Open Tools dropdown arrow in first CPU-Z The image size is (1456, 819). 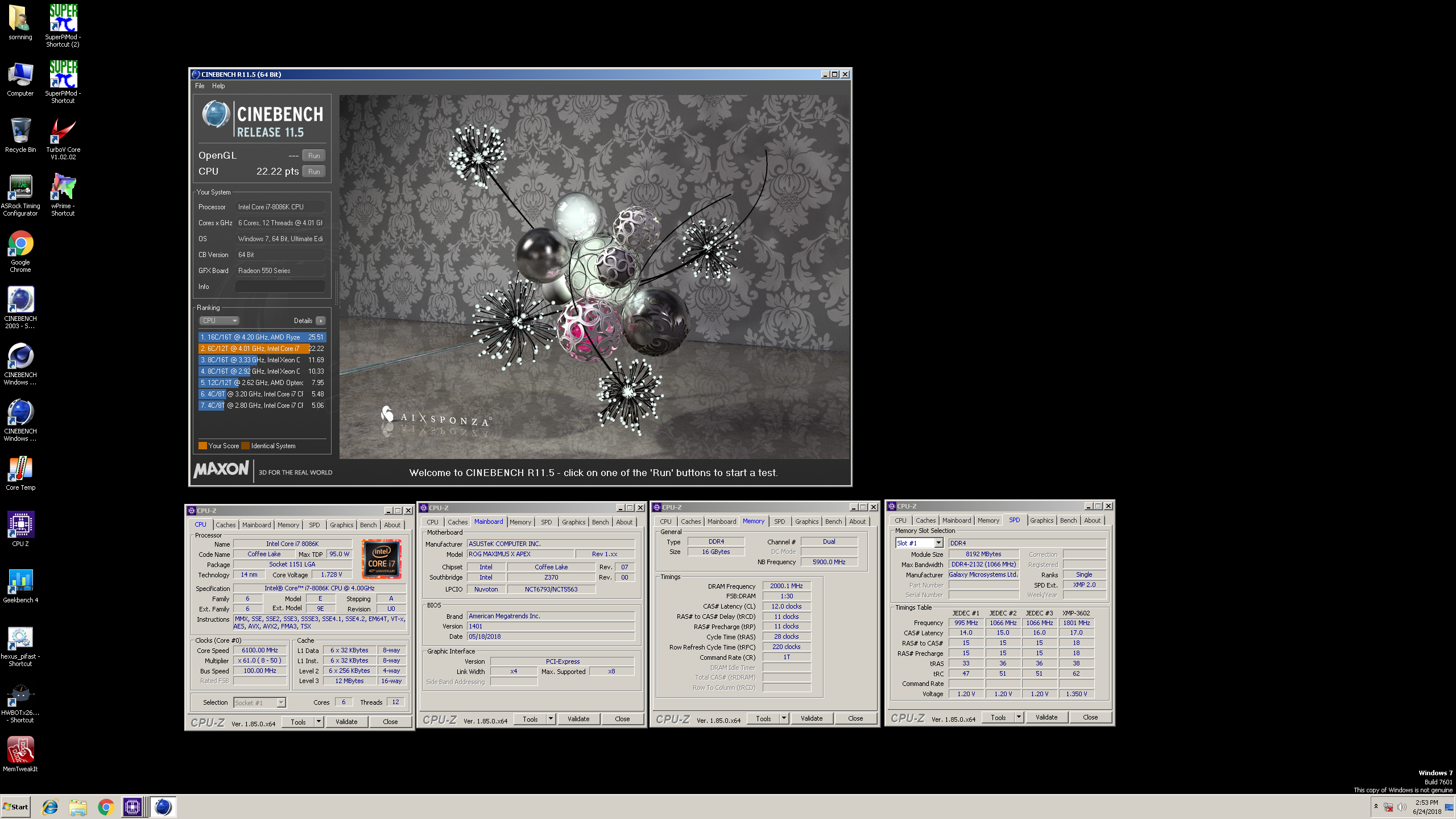coord(319,722)
